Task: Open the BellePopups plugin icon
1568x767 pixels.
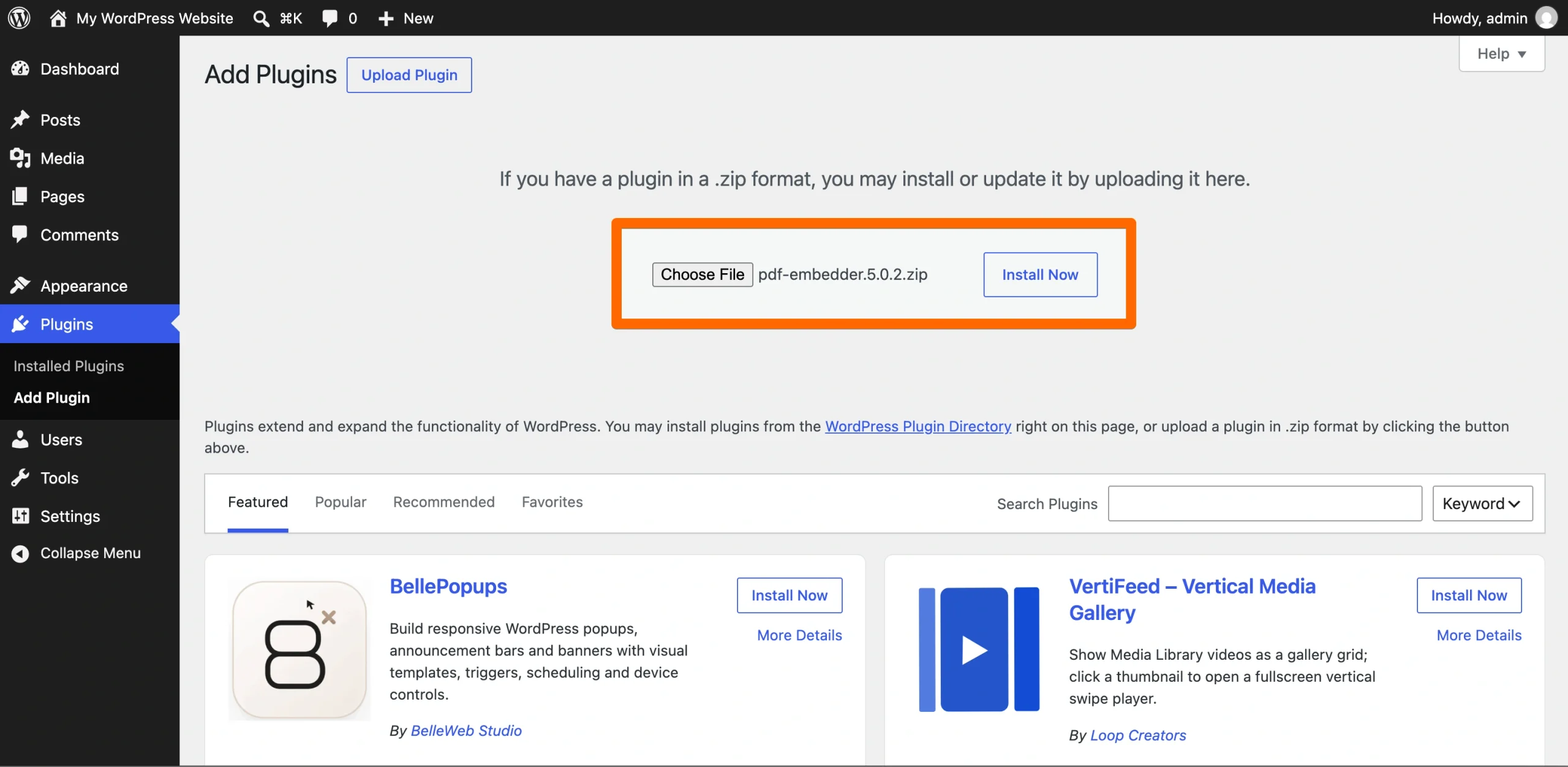Action: 300,650
